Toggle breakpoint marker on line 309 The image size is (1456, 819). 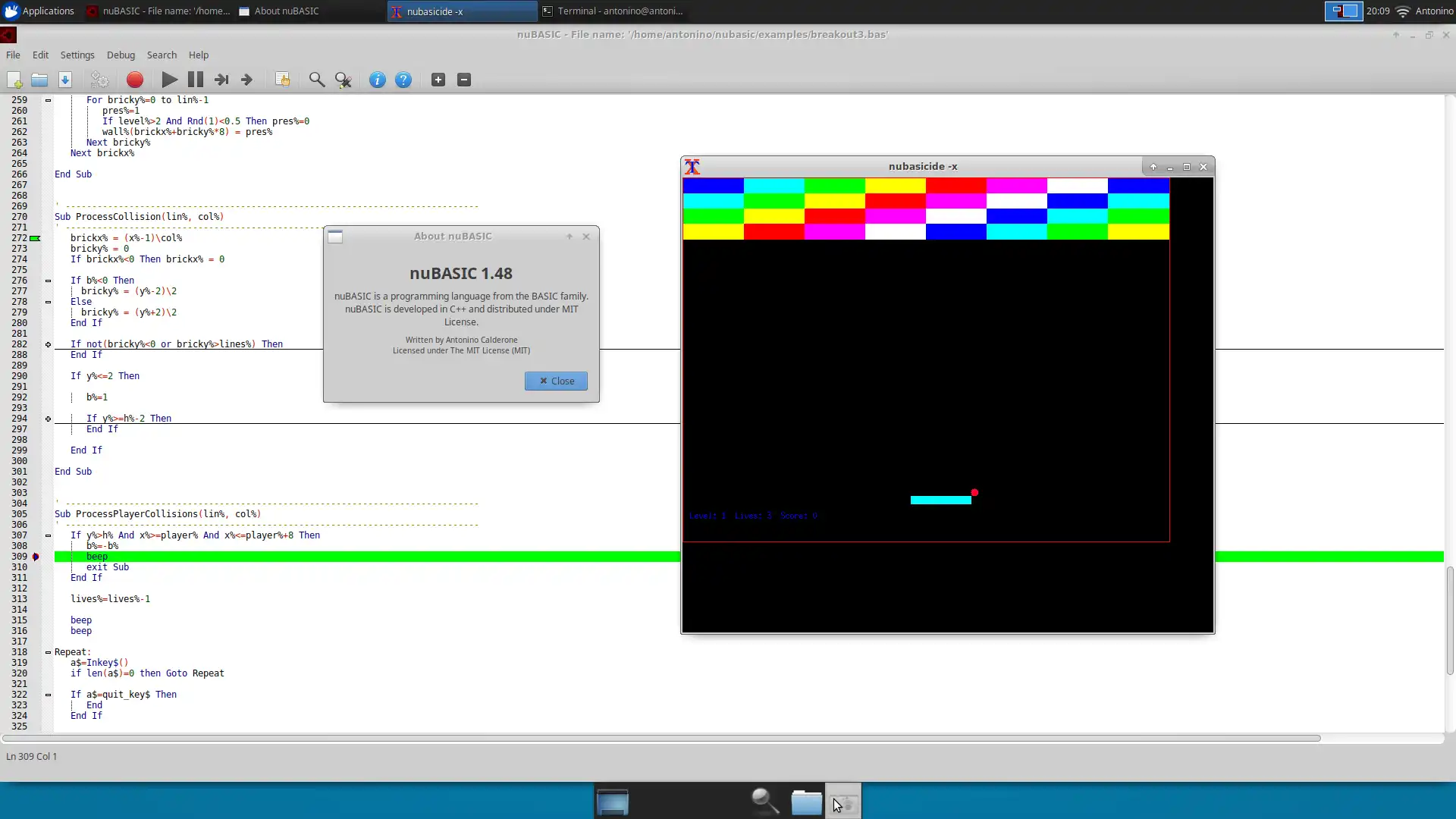click(x=35, y=557)
